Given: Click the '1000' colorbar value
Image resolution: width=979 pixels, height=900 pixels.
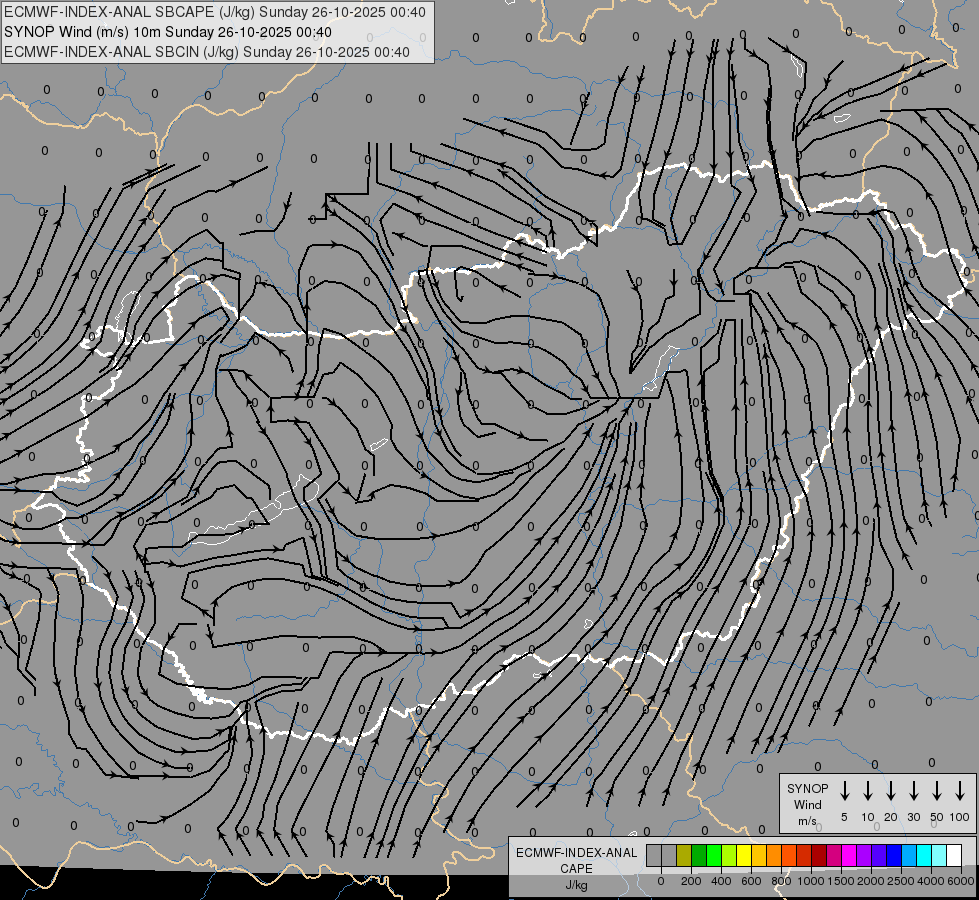Looking at the screenshot, I should (810, 881).
